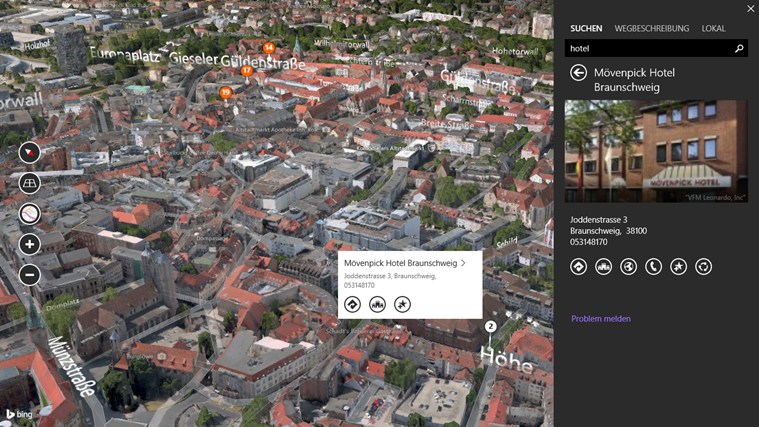Add hotel to favorites star icon in sidebar
The height and width of the screenshot is (427, 759).
coord(679,267)
